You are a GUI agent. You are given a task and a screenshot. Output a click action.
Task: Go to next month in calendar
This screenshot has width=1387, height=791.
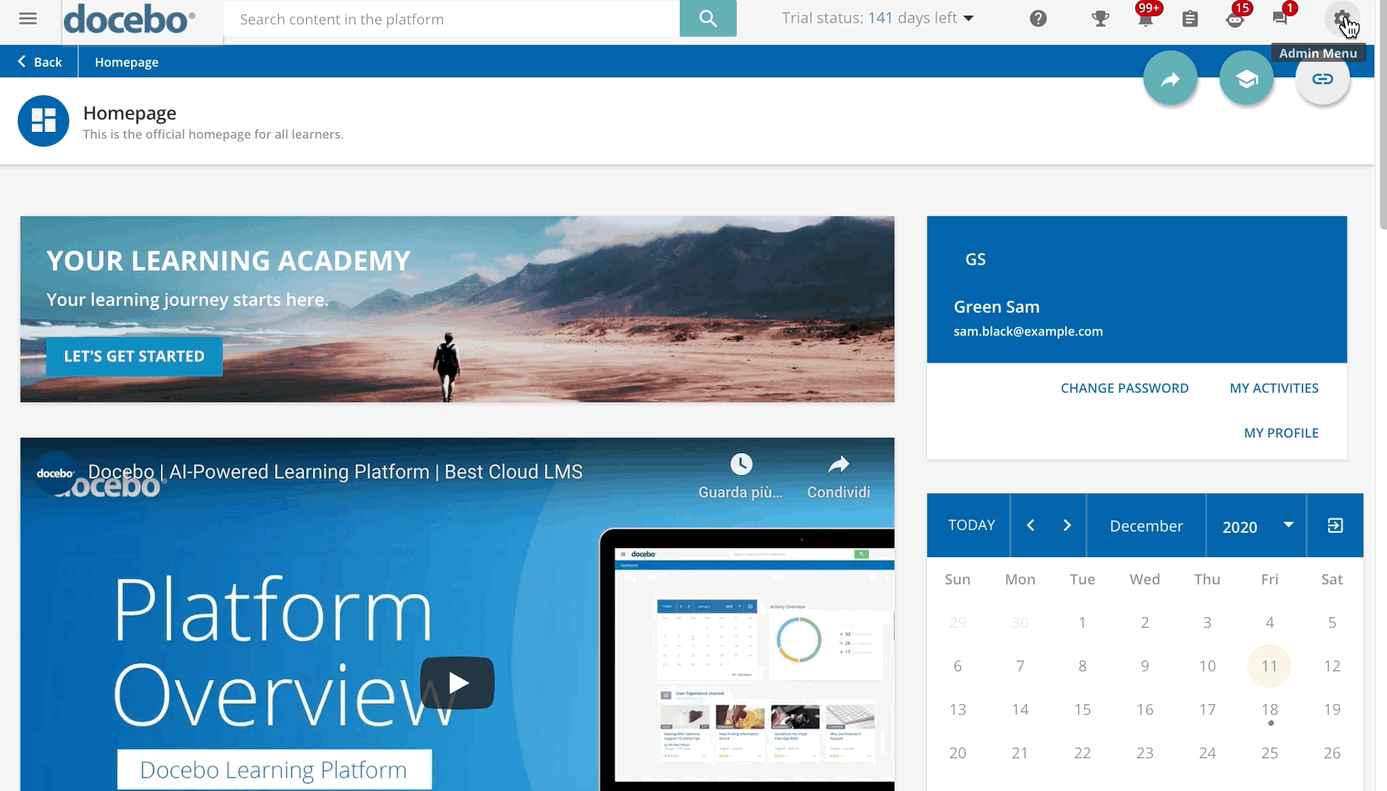[1067, 525]
